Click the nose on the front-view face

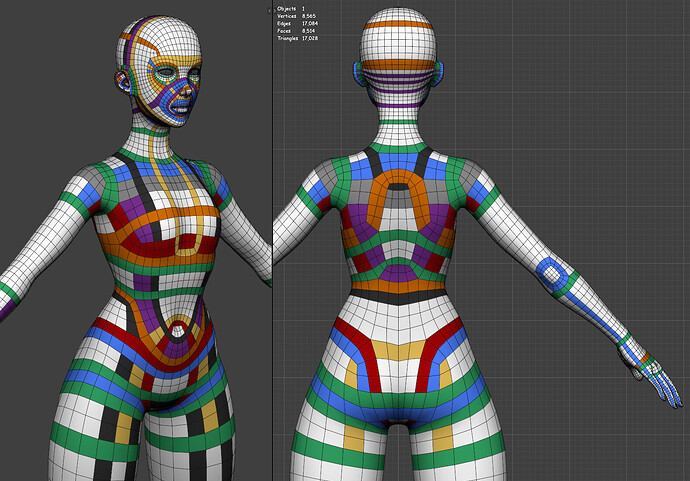point(187,91)
